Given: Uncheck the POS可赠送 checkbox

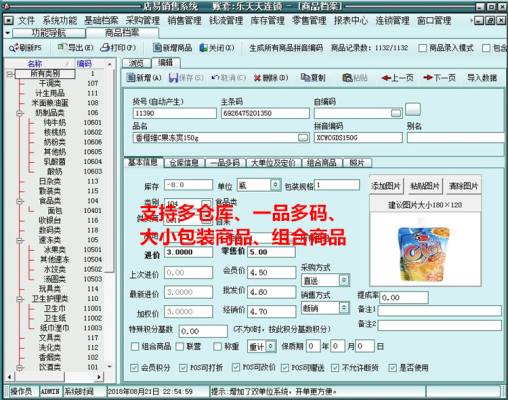Looking at the screenshot, I should (285, 368).
